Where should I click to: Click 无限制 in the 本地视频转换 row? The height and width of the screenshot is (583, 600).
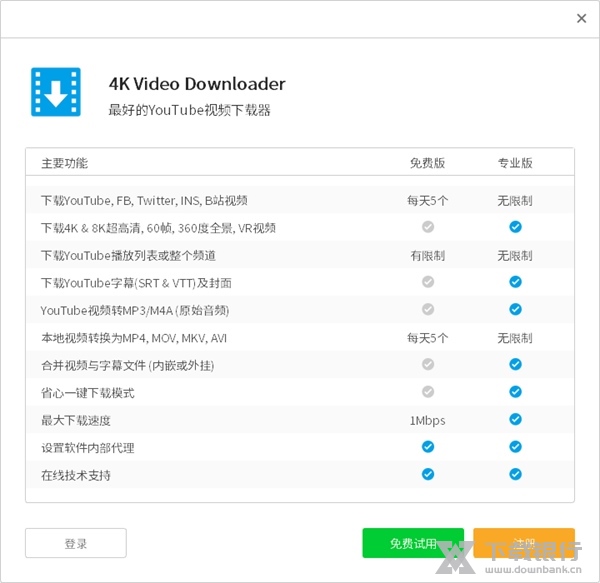(x=515, y=338)
